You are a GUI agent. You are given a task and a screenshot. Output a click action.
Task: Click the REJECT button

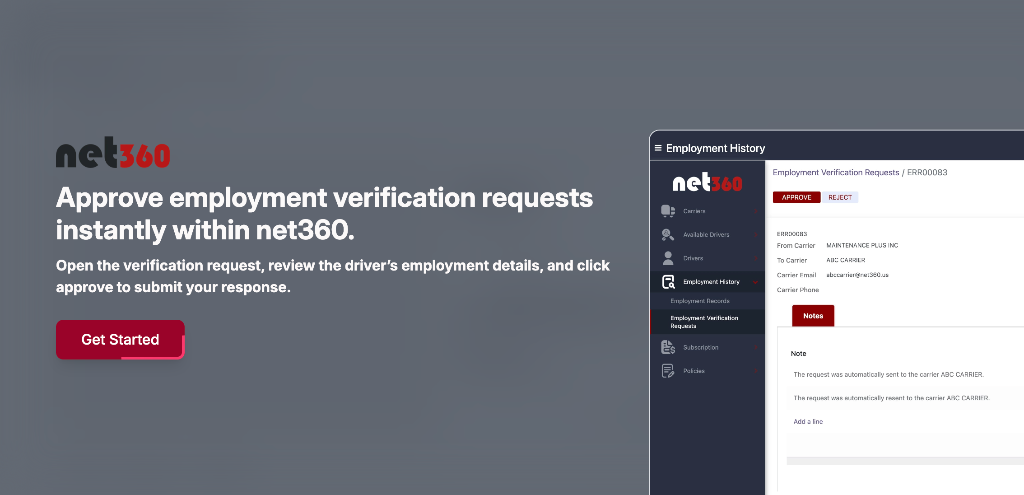(x=840, y=197)
